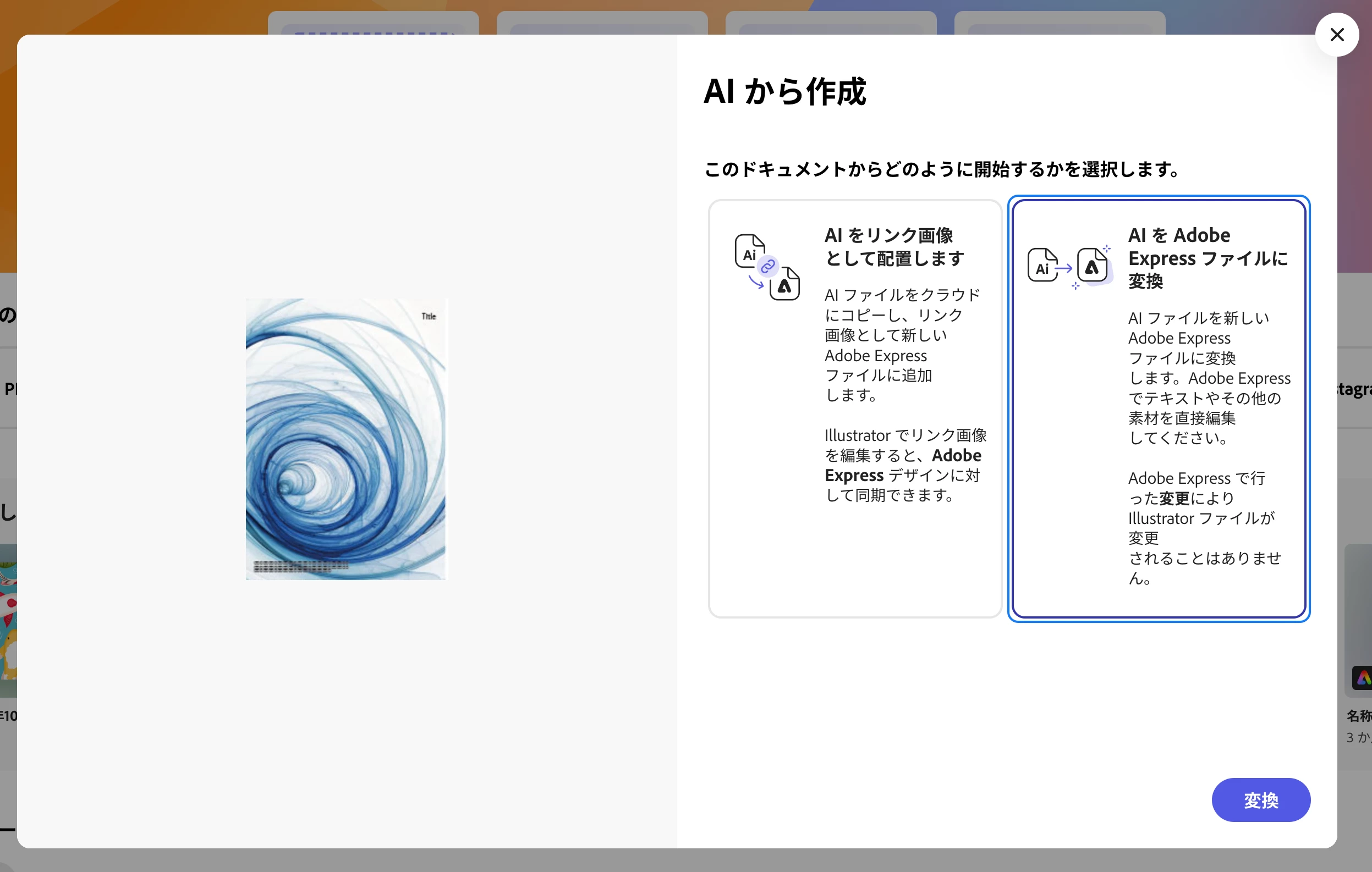This screenshot has width=1372, height=872.
Task: Click the Title text in the preview
Action: 429,316
